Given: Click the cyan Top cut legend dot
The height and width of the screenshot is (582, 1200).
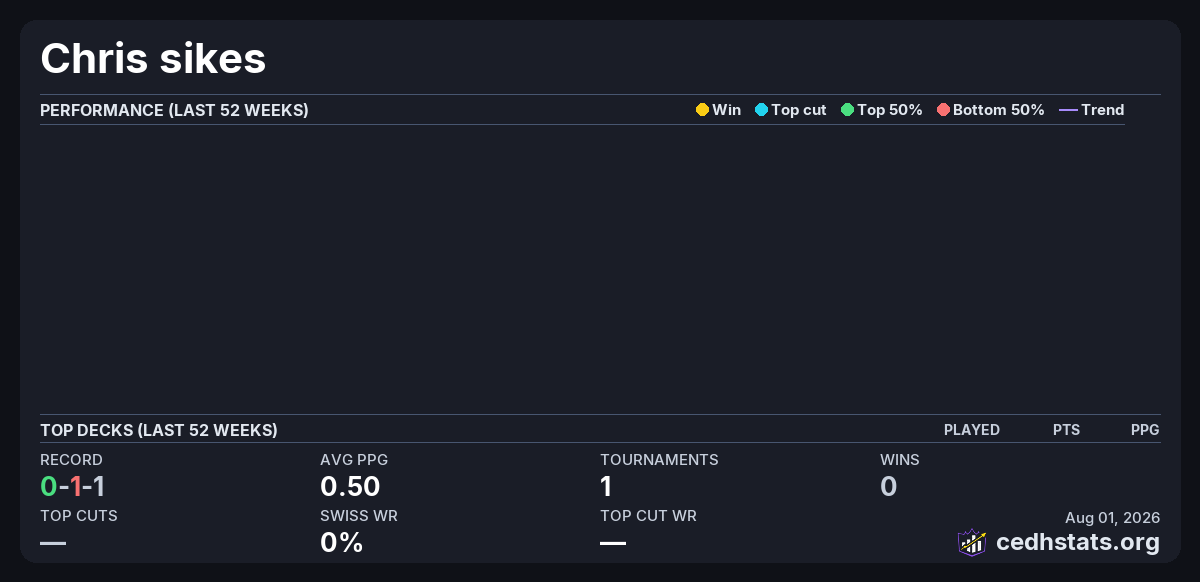Looking at the screenshot, I should coord(761,110).
